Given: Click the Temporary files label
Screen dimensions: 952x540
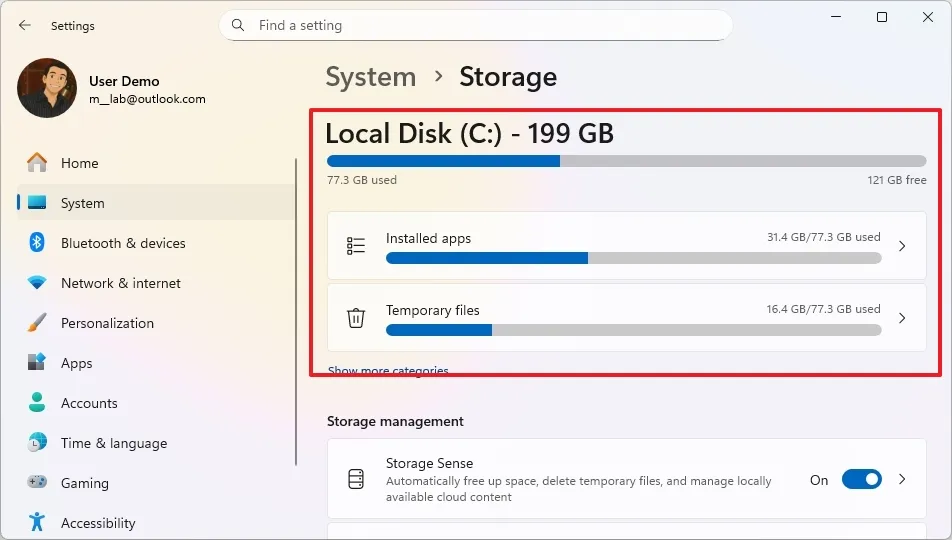Looking at the screenshot, I should point(433,310).
